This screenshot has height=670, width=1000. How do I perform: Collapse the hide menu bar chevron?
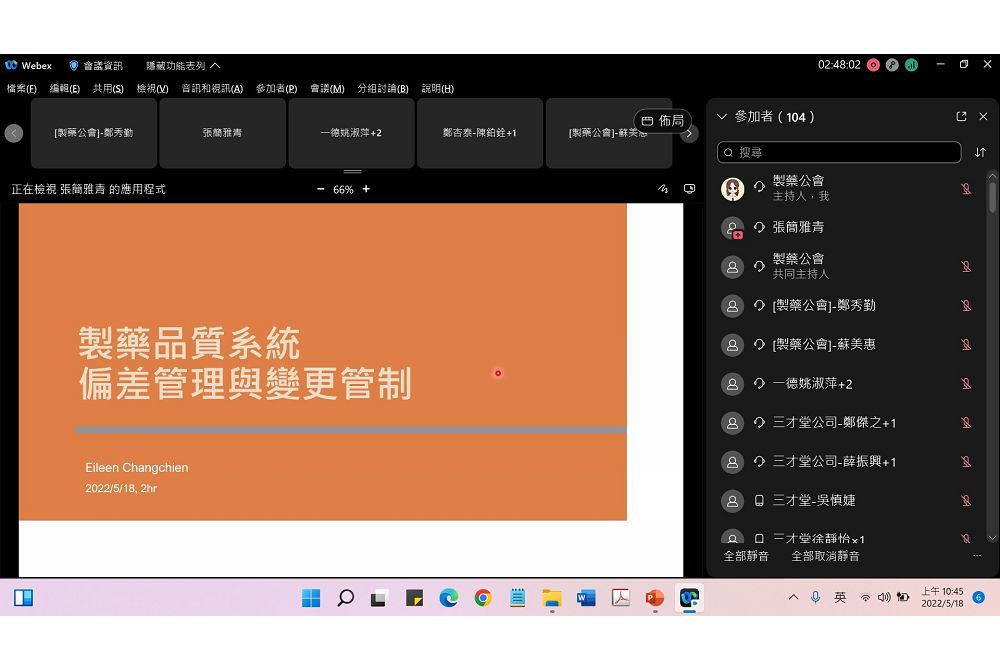pyautogui.click(x=216, y=66)
